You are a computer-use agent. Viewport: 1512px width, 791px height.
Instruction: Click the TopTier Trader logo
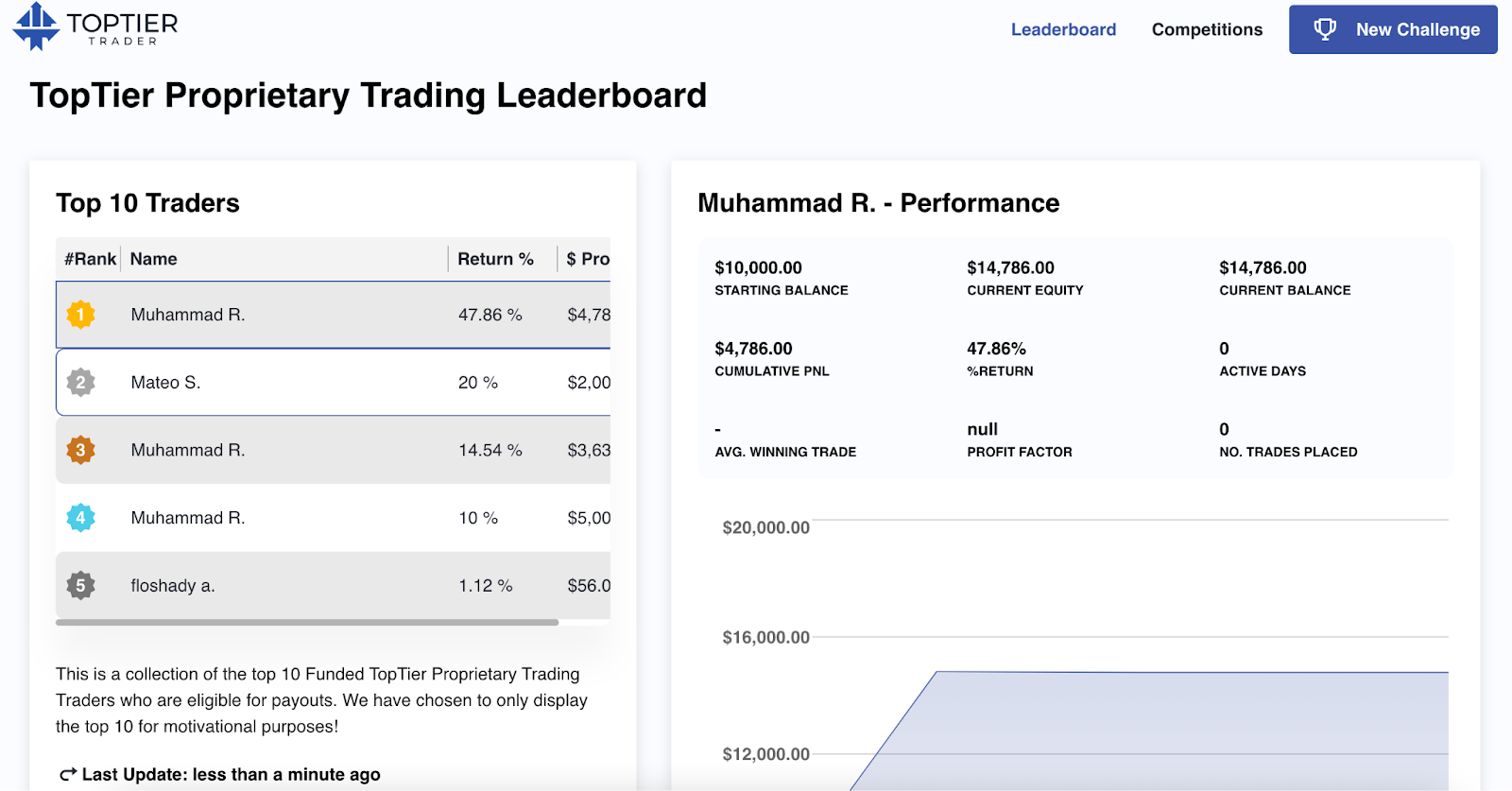point(94,26)
